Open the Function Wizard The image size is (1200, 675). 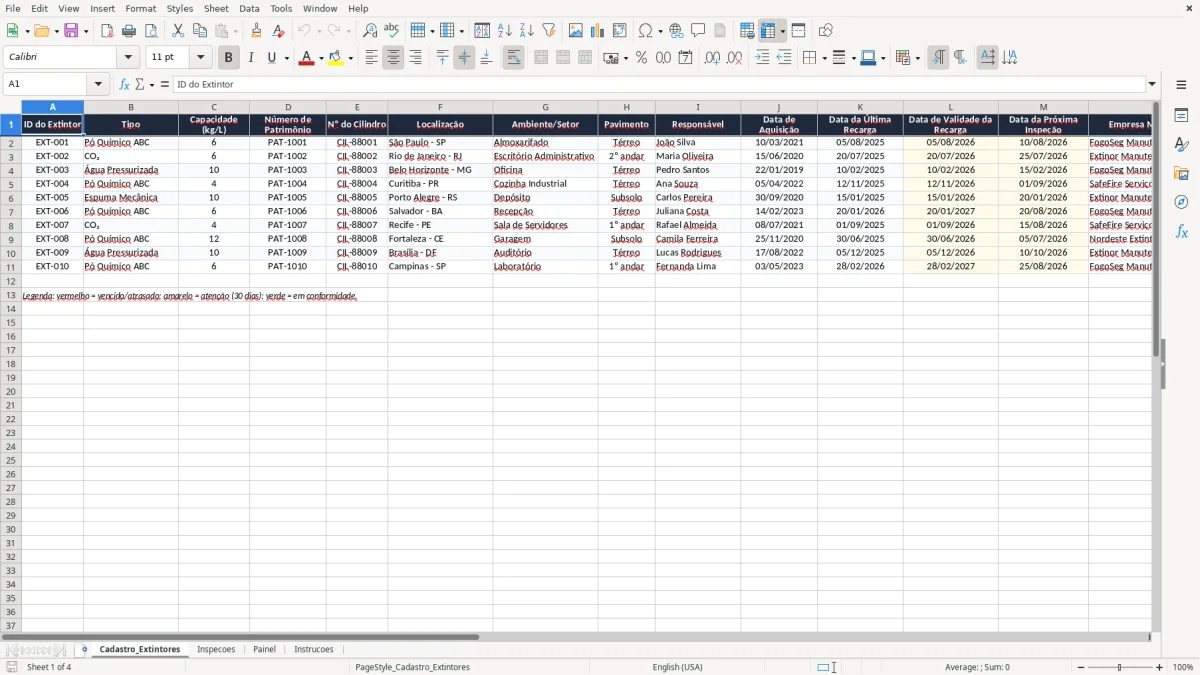pos(125,85)
